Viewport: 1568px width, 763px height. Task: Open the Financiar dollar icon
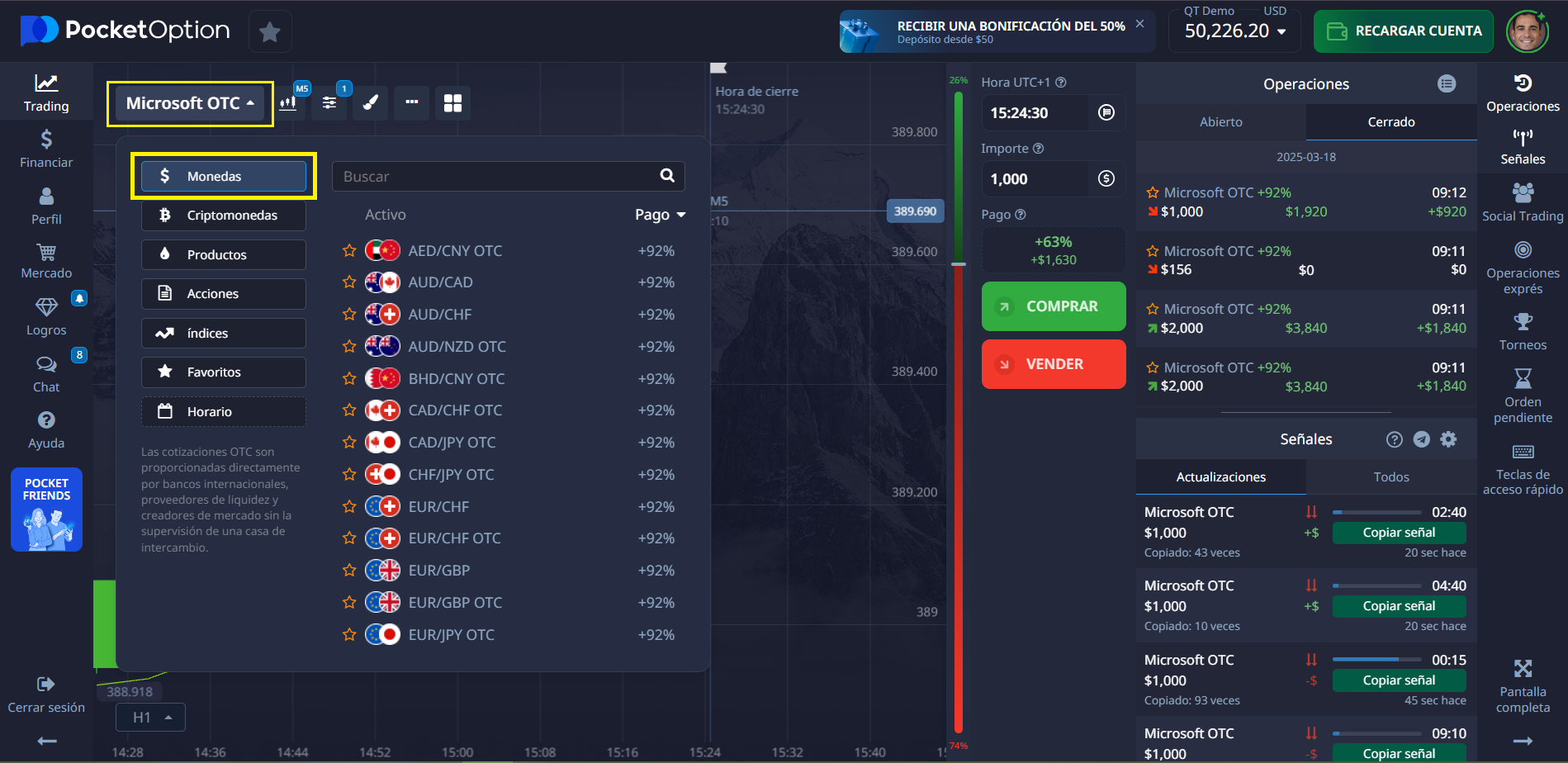coord(46,139)
